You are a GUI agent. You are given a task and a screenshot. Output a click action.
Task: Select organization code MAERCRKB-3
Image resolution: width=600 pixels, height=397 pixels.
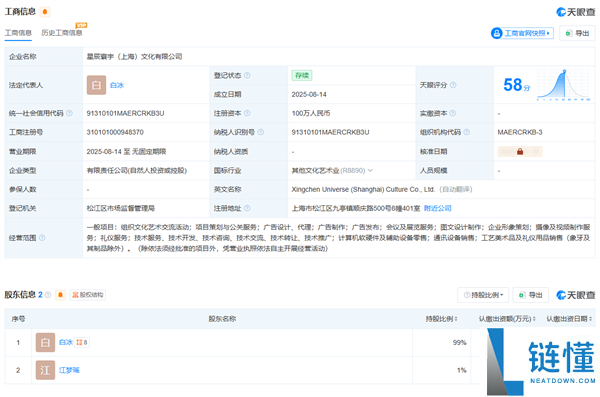(520, 132)
